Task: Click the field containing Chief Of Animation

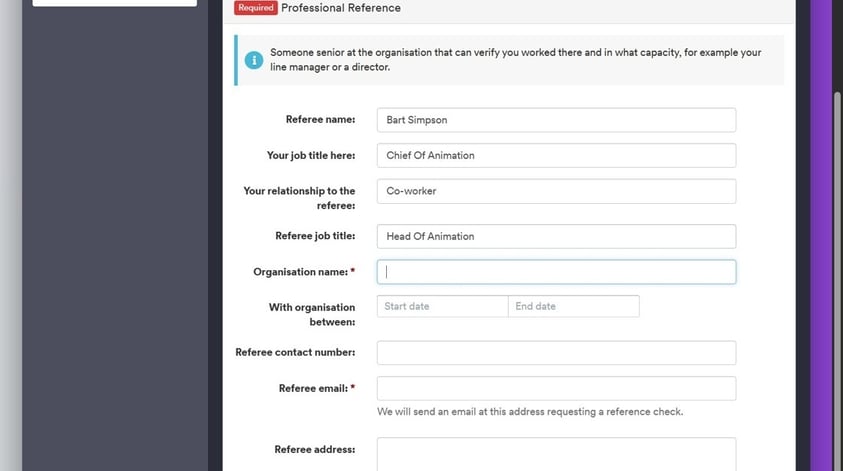Action: point(556,155)
